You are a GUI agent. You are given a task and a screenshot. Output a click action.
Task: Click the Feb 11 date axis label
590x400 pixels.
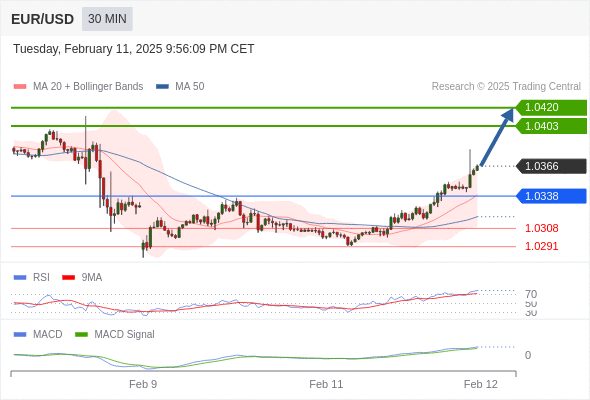pos(326,384)
